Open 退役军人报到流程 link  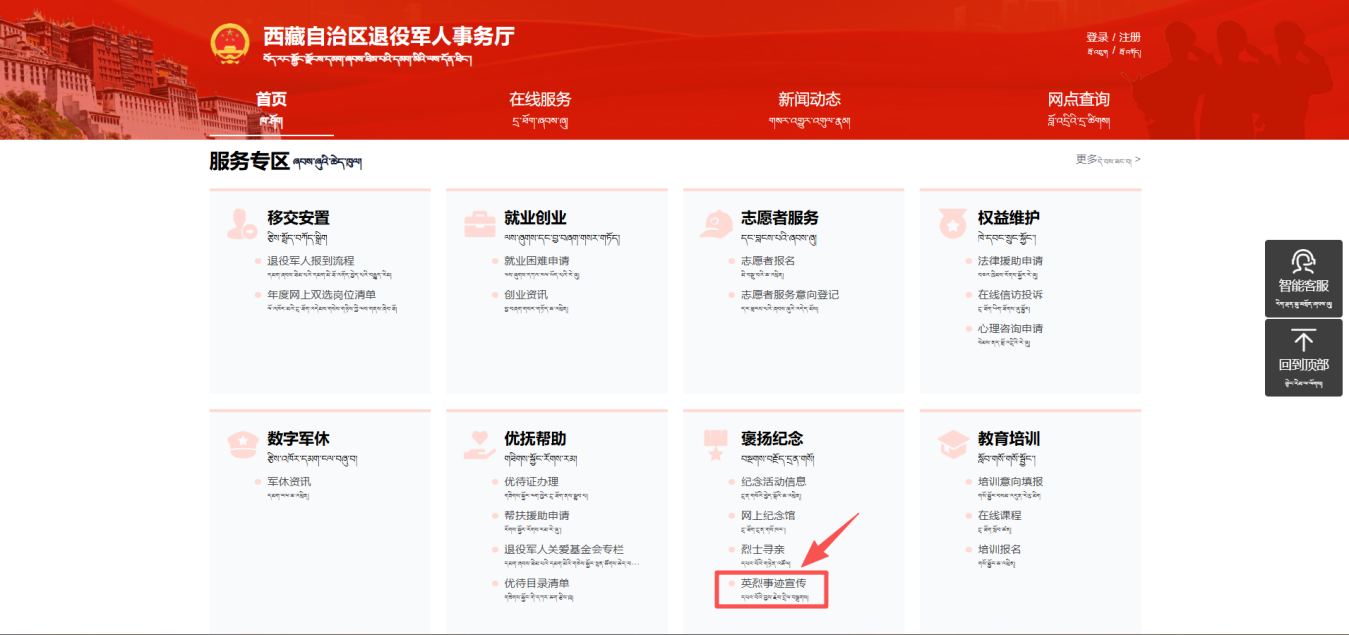coord(310,261)
